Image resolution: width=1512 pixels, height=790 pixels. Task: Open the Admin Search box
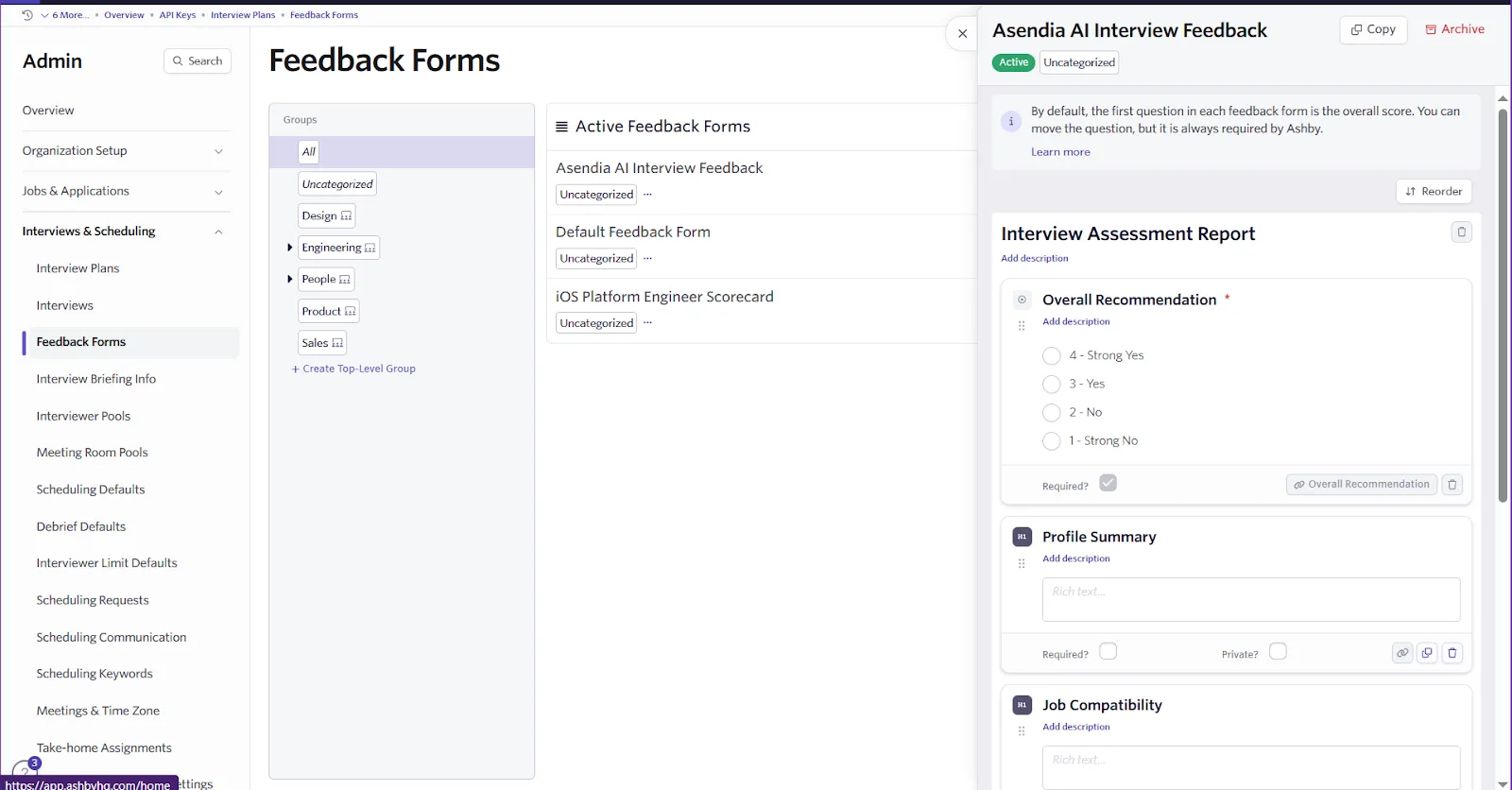pyautogui.click(x=198, y=61)
